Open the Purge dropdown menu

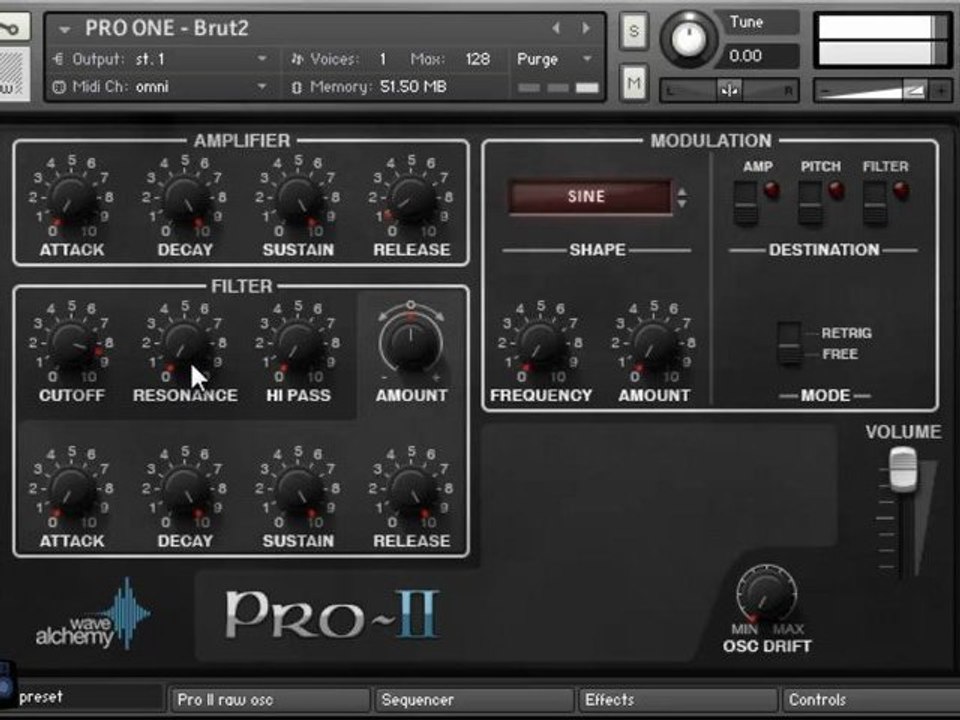click(x=555, y=59)
